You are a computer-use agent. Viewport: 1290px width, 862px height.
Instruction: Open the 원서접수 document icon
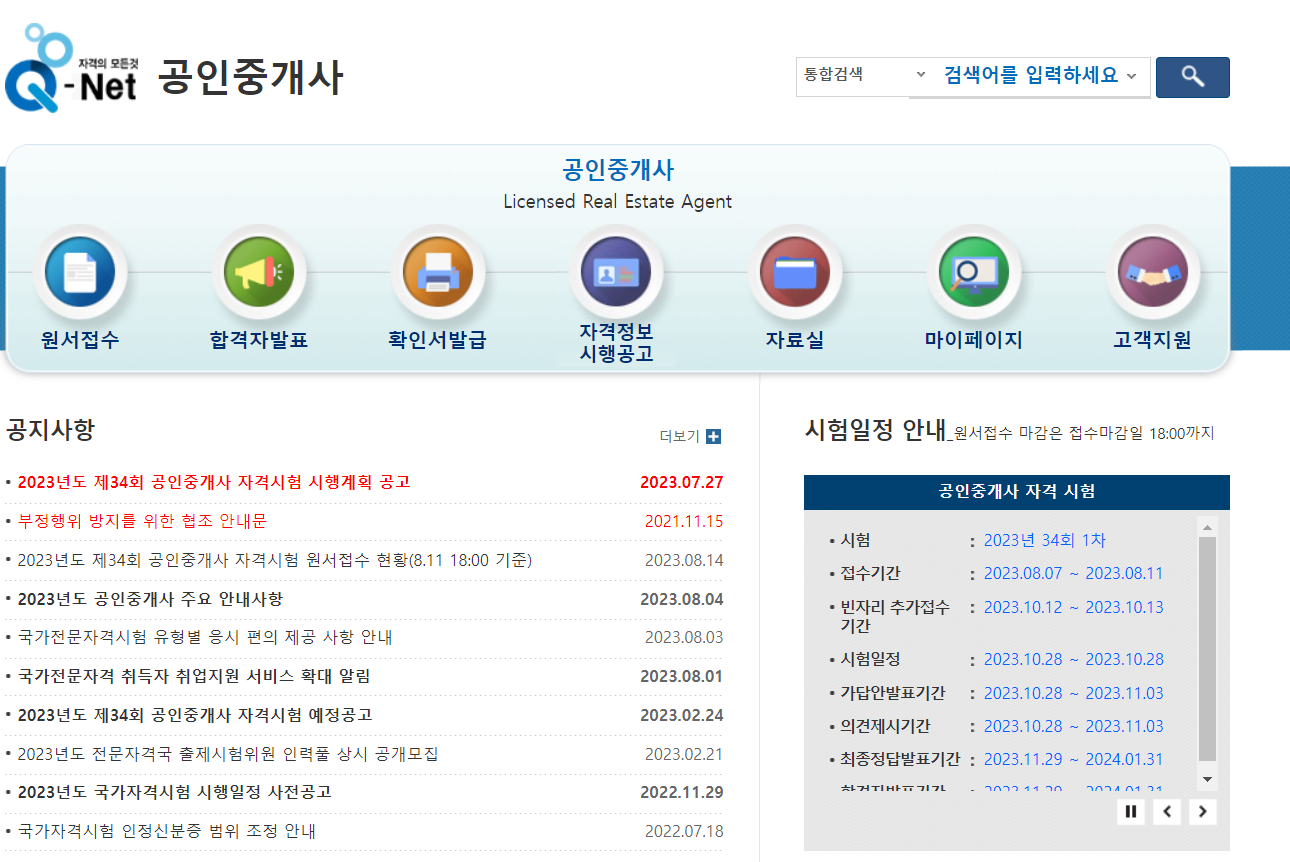click(80, 272)
